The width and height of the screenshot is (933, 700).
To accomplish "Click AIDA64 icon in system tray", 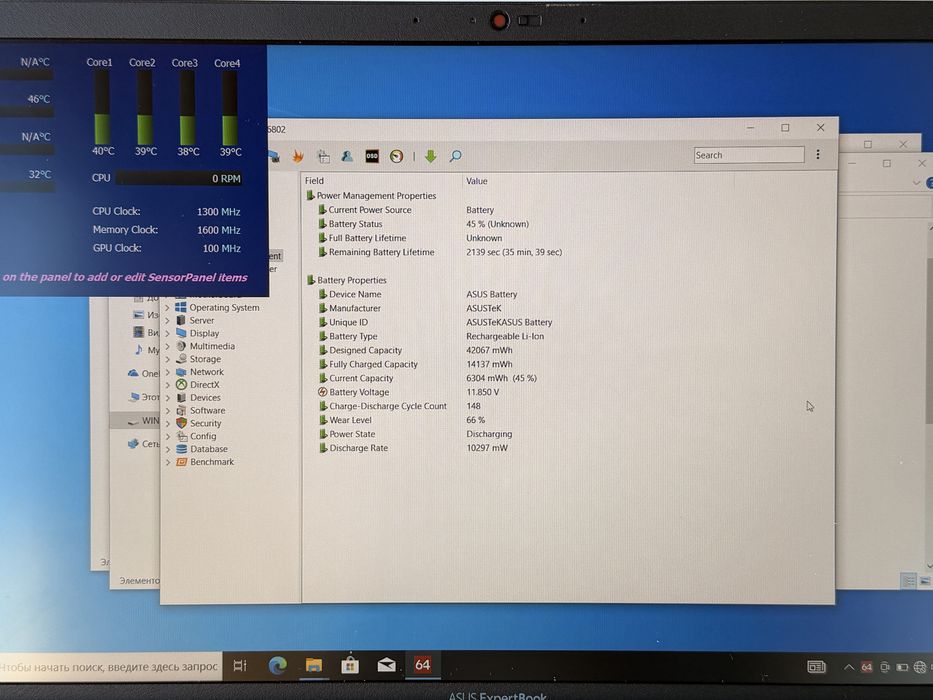I will click(867, 667).
